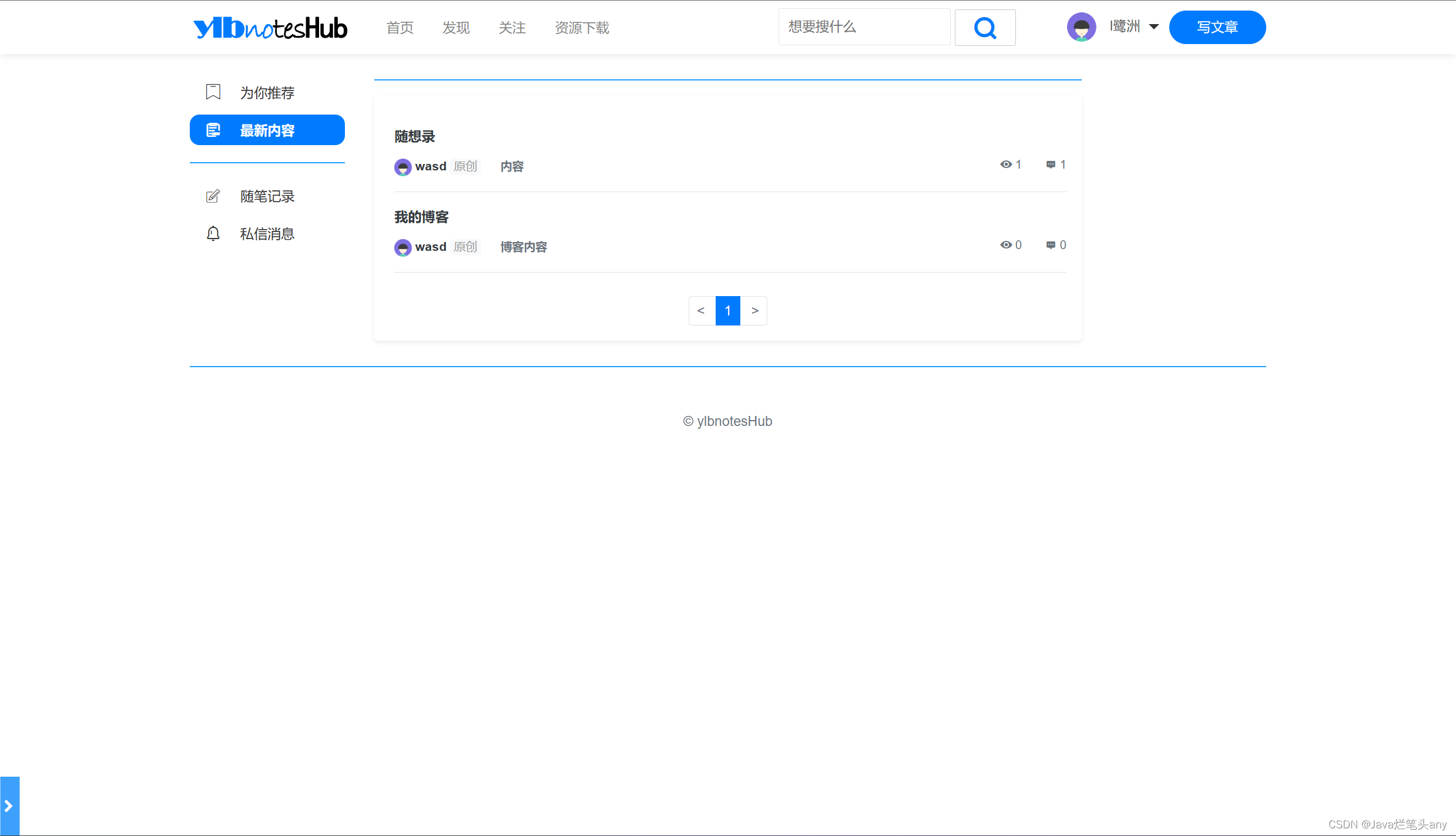Screen dimensions: 1456x836
Task: Click the ylbnotesHub logo
Action: pos(270,28)
